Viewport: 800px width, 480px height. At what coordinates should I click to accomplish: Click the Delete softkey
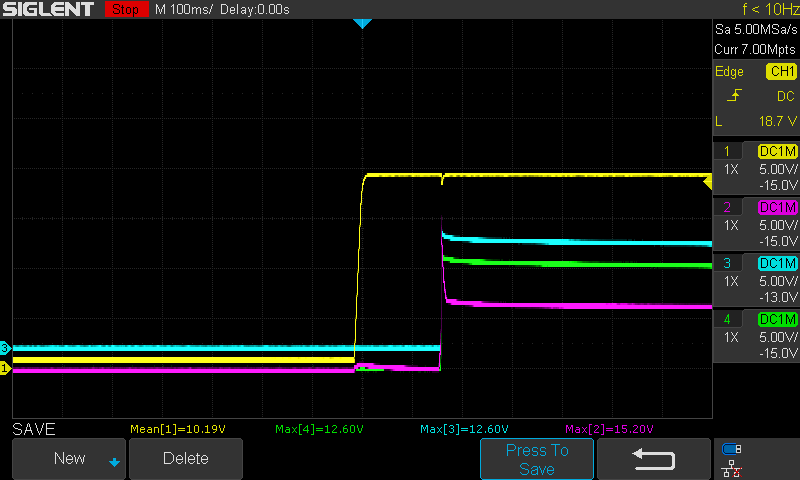click(x=186, y=459)
